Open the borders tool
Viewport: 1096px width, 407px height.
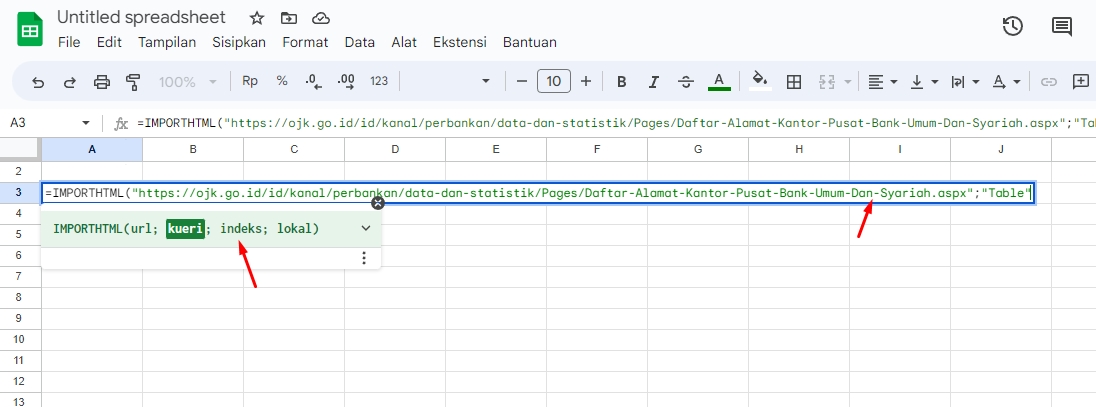click(x=793, y=82)
